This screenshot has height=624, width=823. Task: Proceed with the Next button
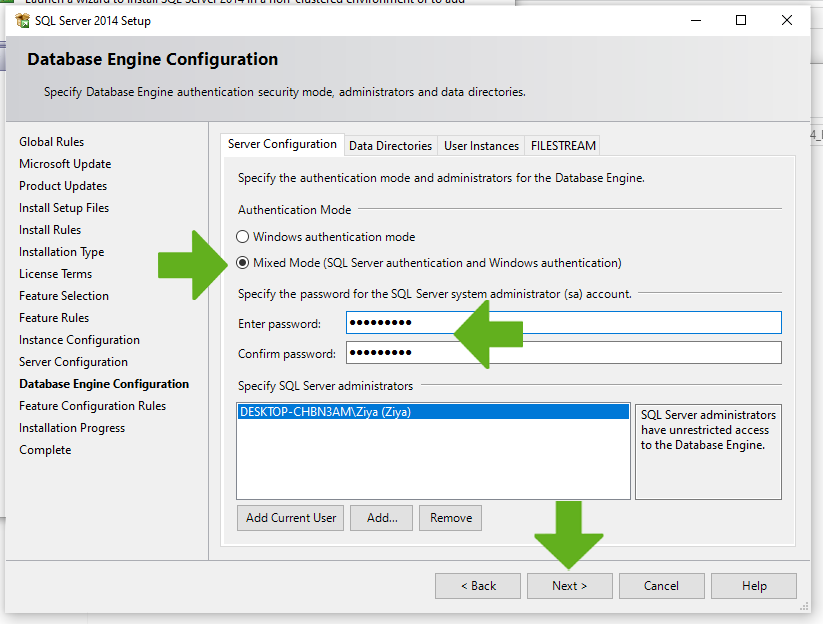point(569,586)
